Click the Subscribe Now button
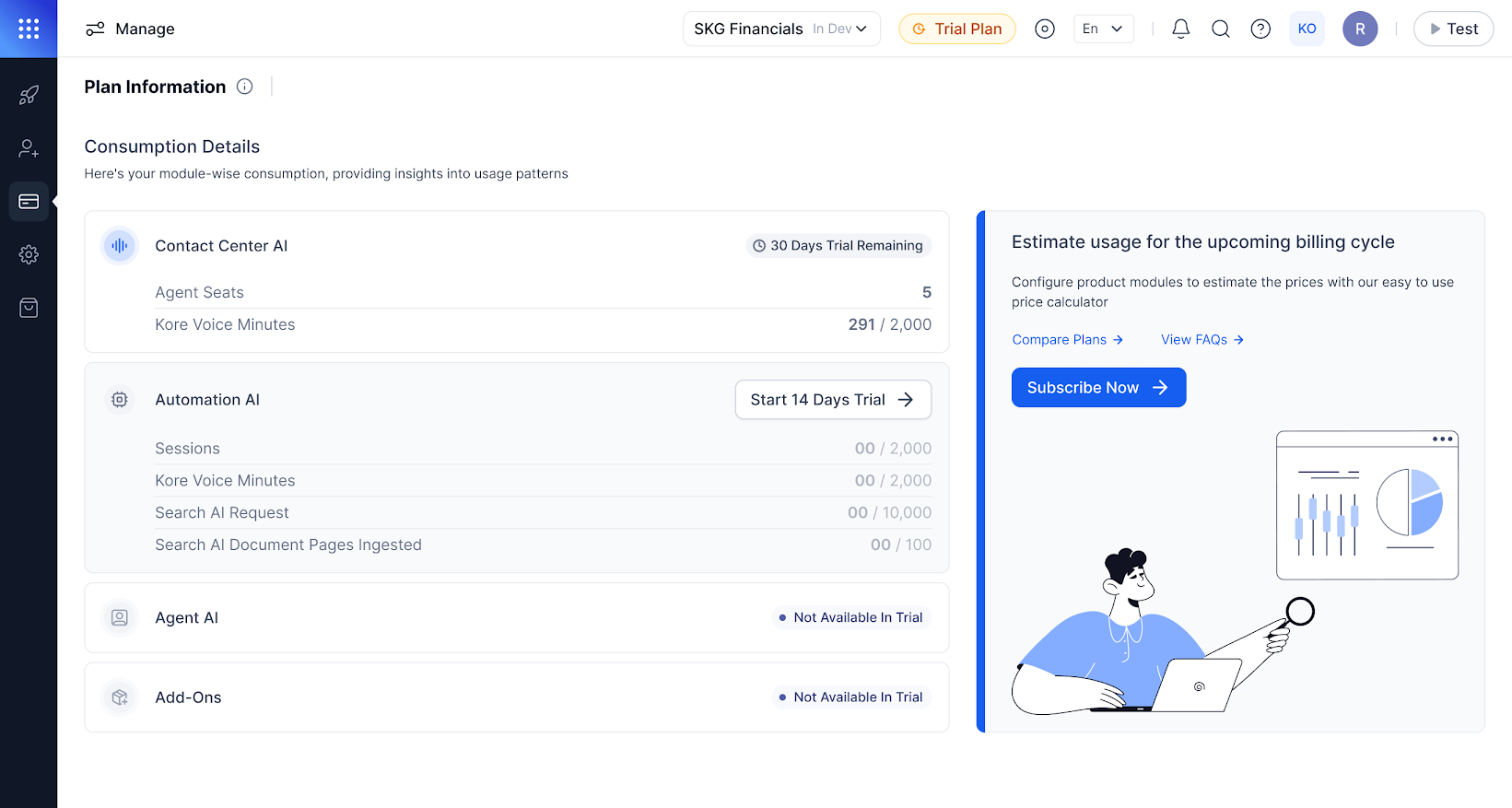This screenshot has width=1512, height=808. (x=1098, y=388)
